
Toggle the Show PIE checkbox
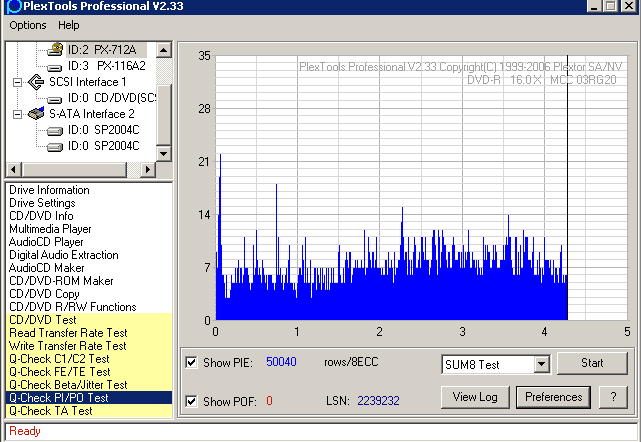(x=192, y=362)
